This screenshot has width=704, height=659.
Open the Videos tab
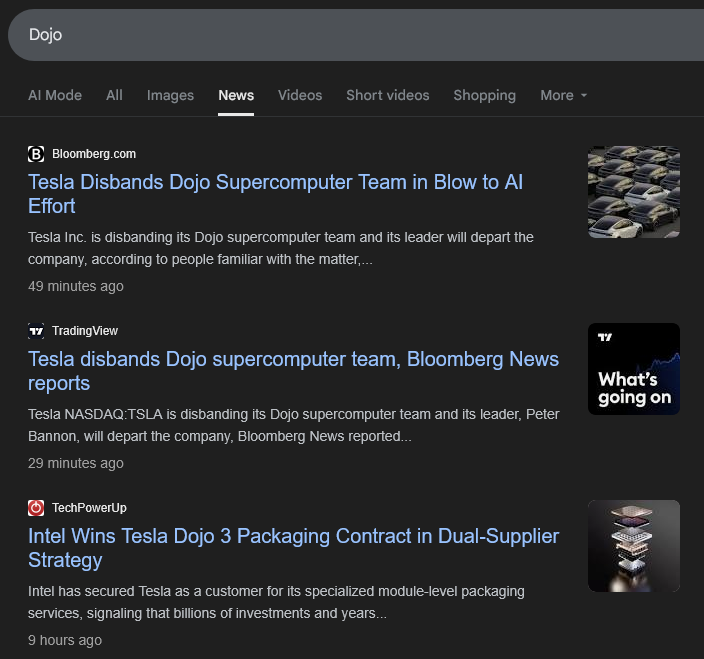pos(300,95)
